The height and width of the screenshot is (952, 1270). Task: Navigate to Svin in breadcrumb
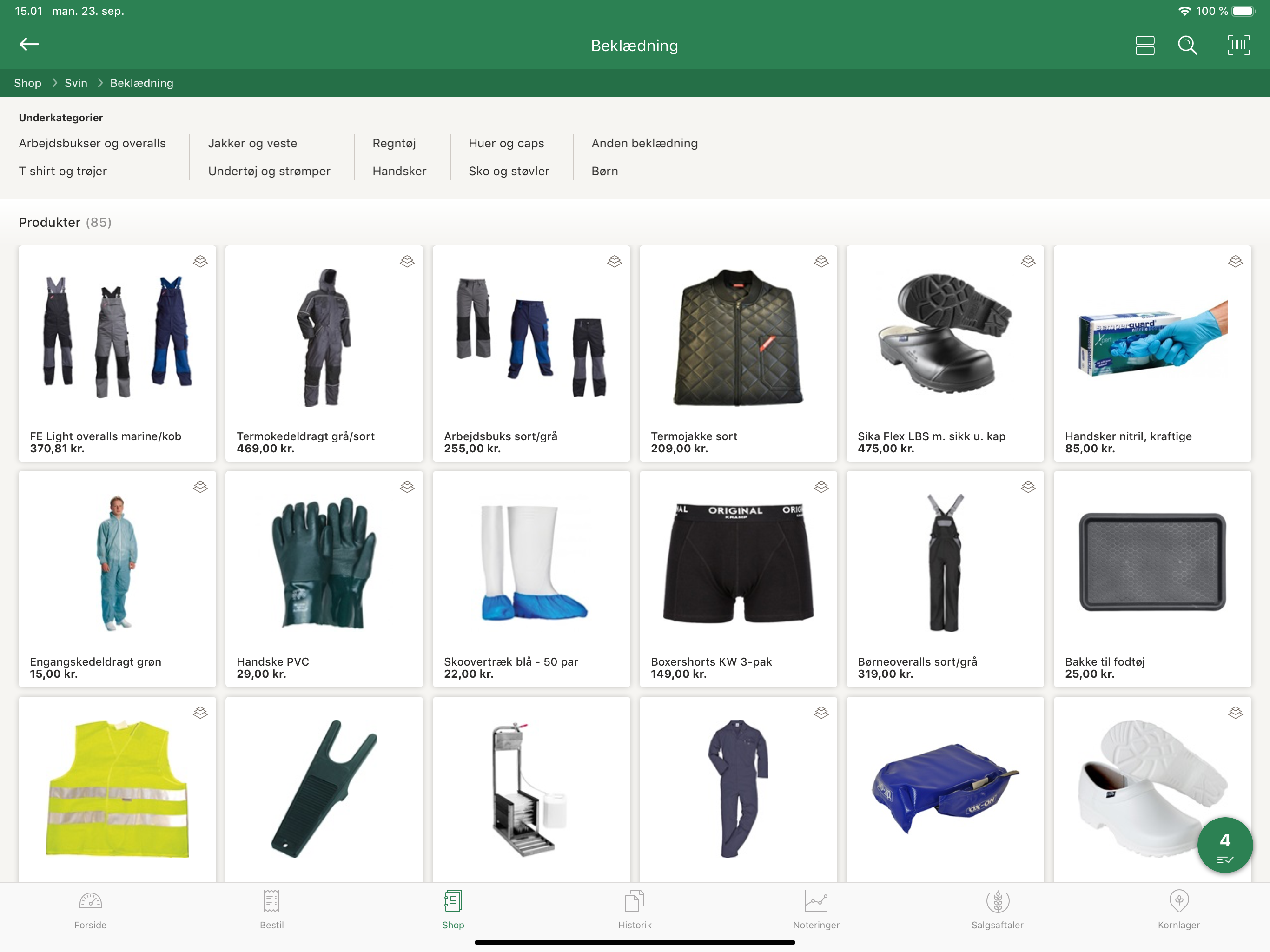[76, 83]
